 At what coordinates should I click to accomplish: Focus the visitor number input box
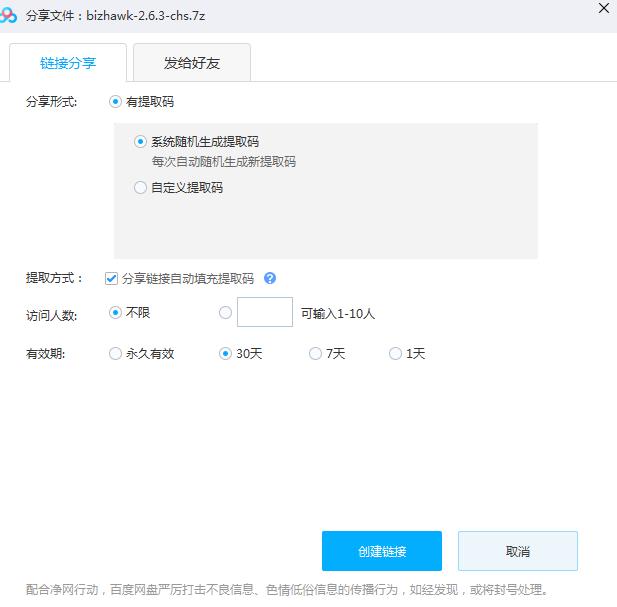coord(265,313)
